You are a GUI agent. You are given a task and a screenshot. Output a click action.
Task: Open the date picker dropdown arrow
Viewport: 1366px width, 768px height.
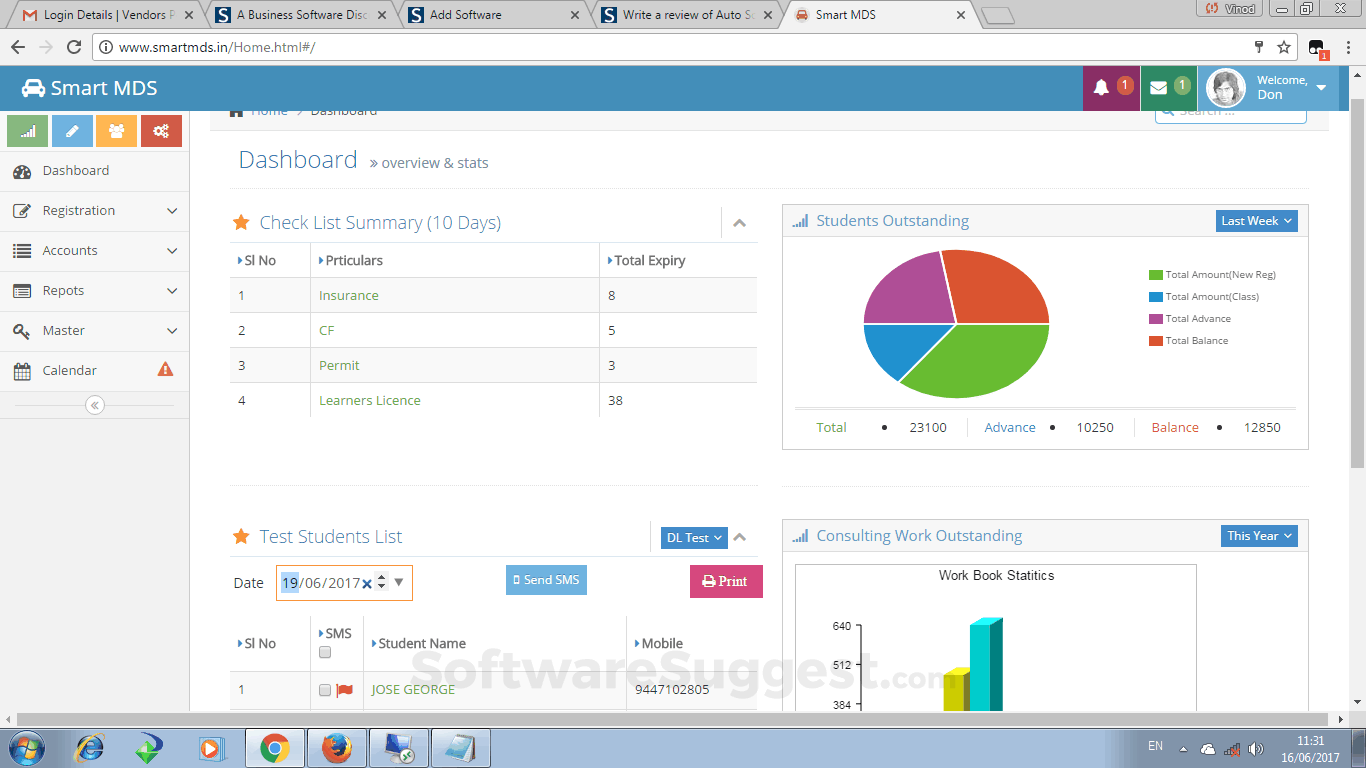(x=399, y=582)
